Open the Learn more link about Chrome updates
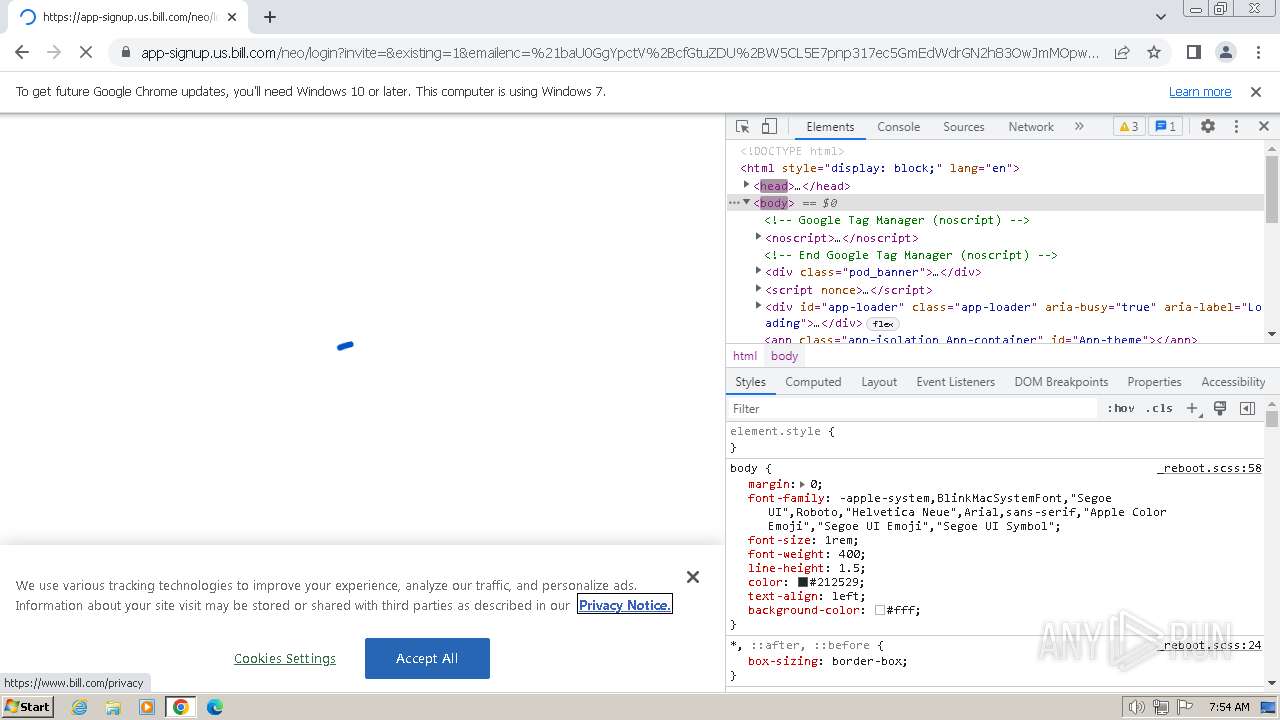Screen dimensions: 1280x720 [x=1200, y=91]
